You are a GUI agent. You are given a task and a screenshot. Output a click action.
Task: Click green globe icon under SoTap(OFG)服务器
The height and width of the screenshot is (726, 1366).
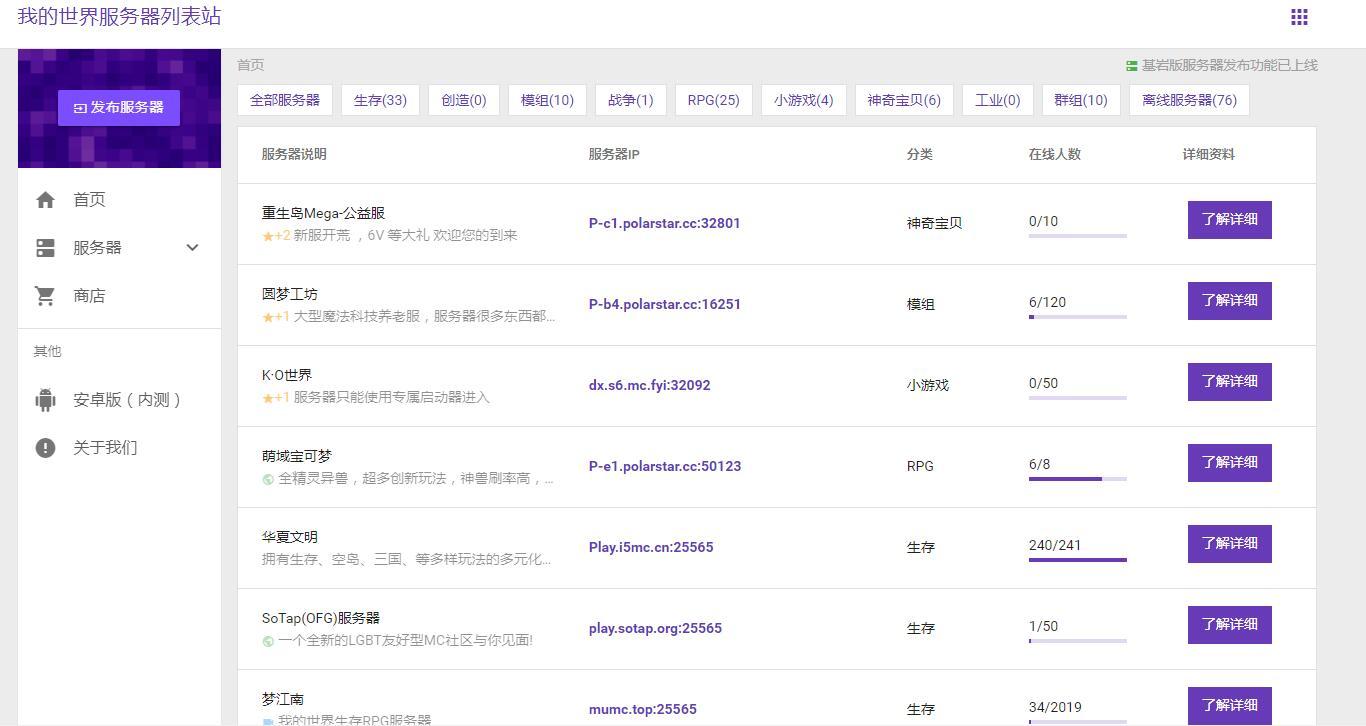268,642
